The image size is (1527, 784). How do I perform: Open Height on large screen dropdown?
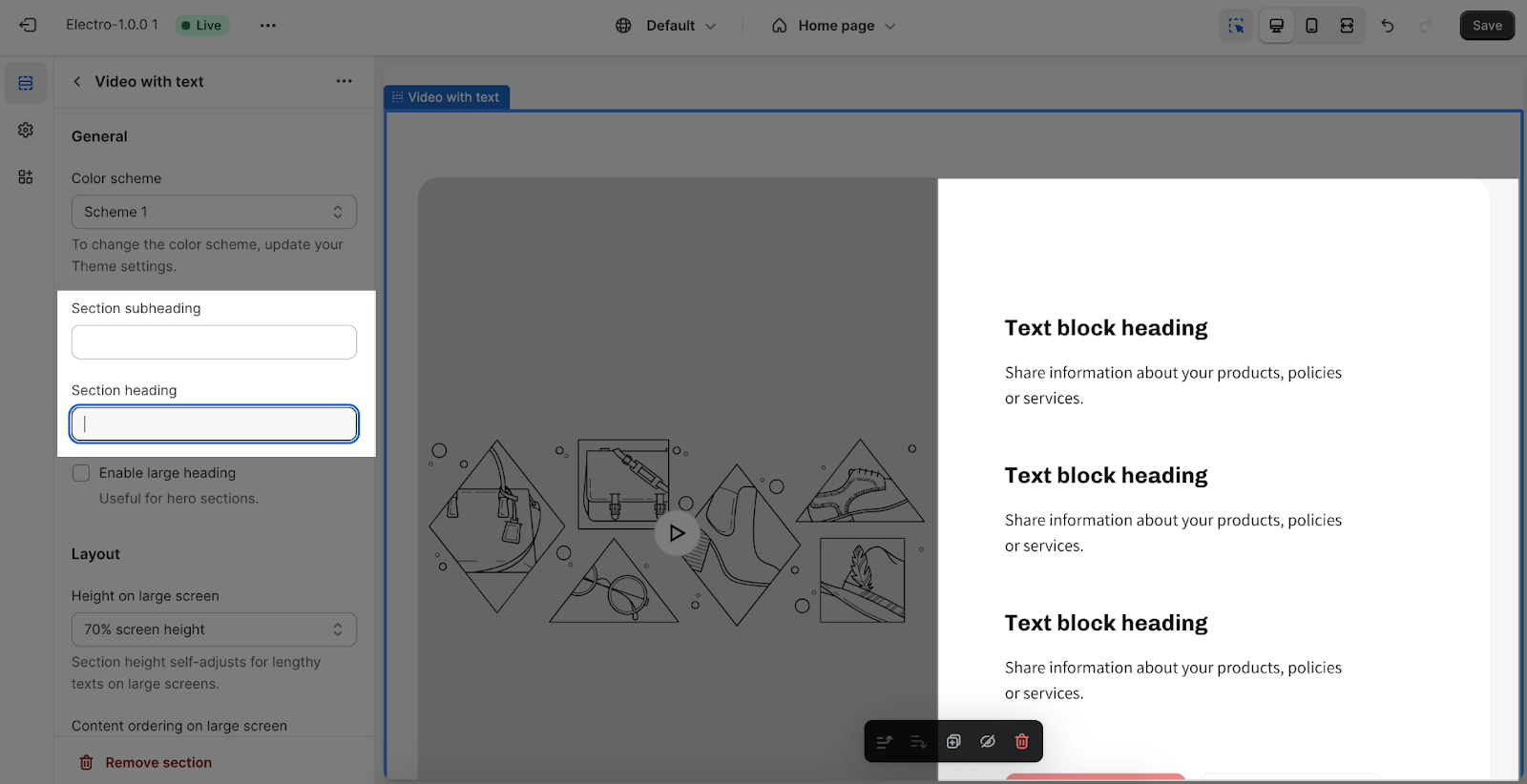[x=214, y=629]
